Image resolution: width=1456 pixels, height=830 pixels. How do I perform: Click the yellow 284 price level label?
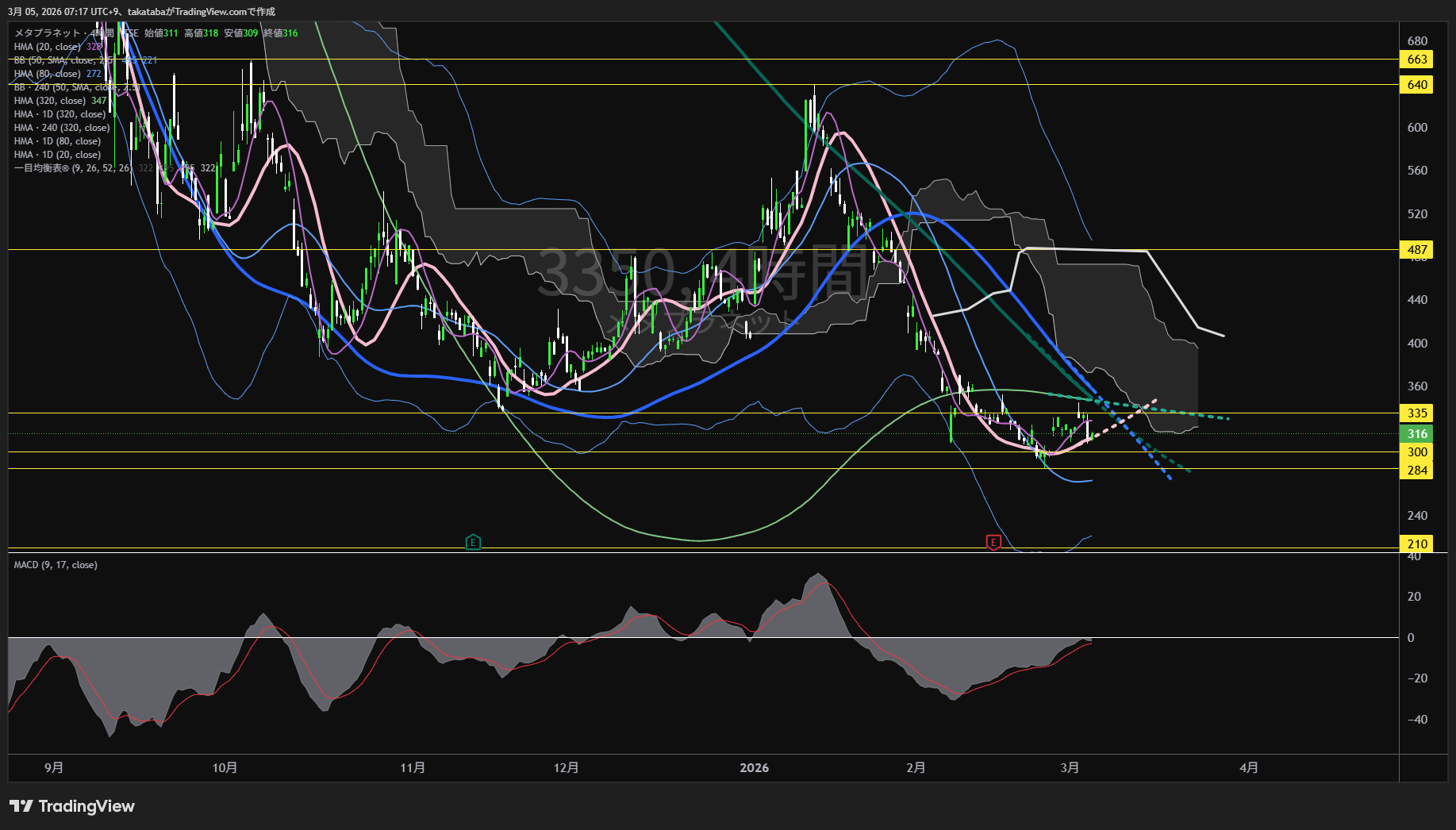[1417, 471]
